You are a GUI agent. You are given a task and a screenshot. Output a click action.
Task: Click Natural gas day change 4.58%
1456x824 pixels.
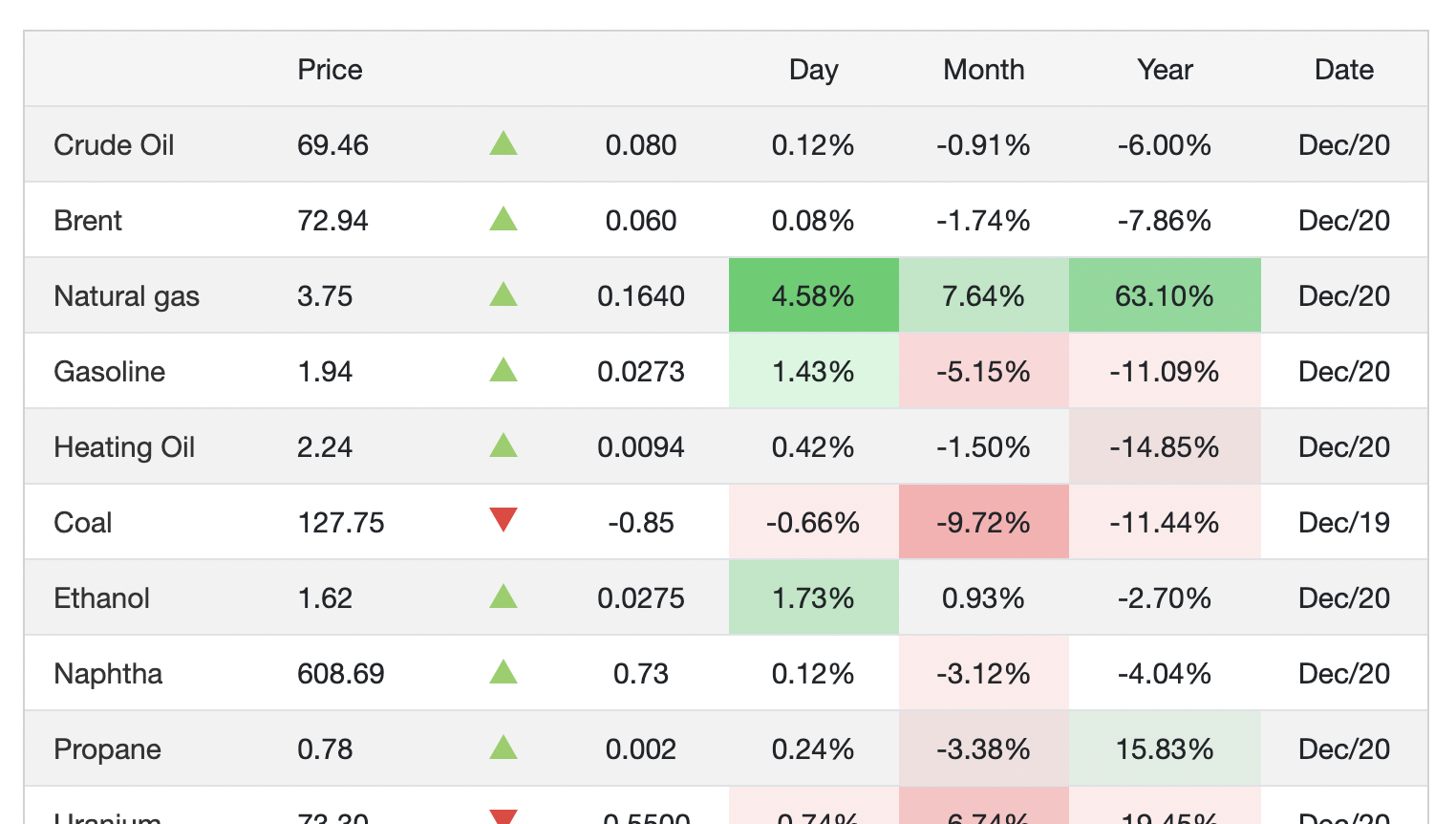(813, 295)
